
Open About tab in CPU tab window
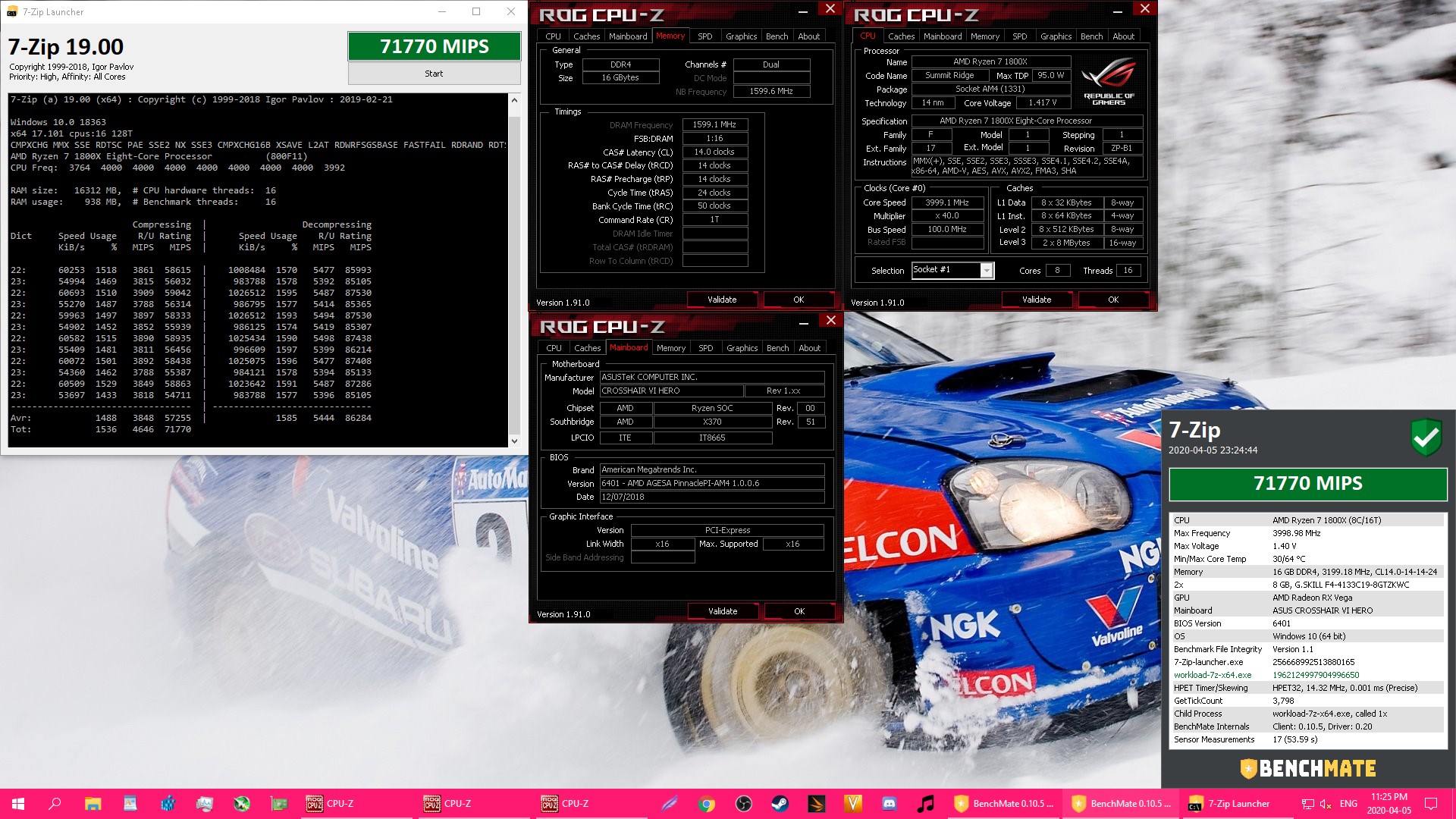1123,36
